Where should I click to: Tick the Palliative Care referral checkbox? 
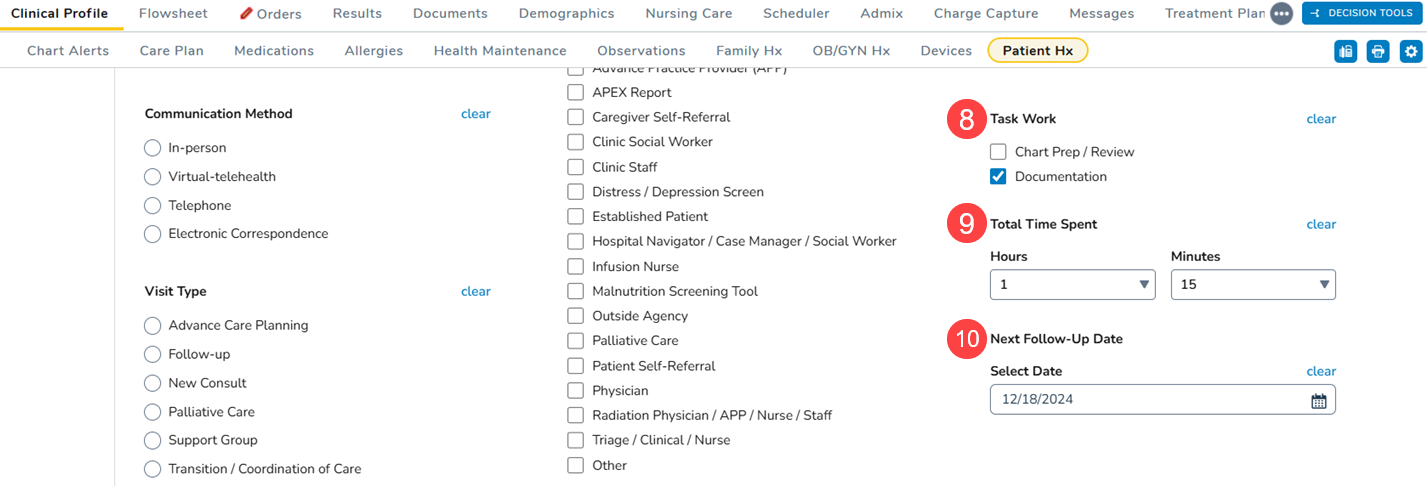[575, 341]
